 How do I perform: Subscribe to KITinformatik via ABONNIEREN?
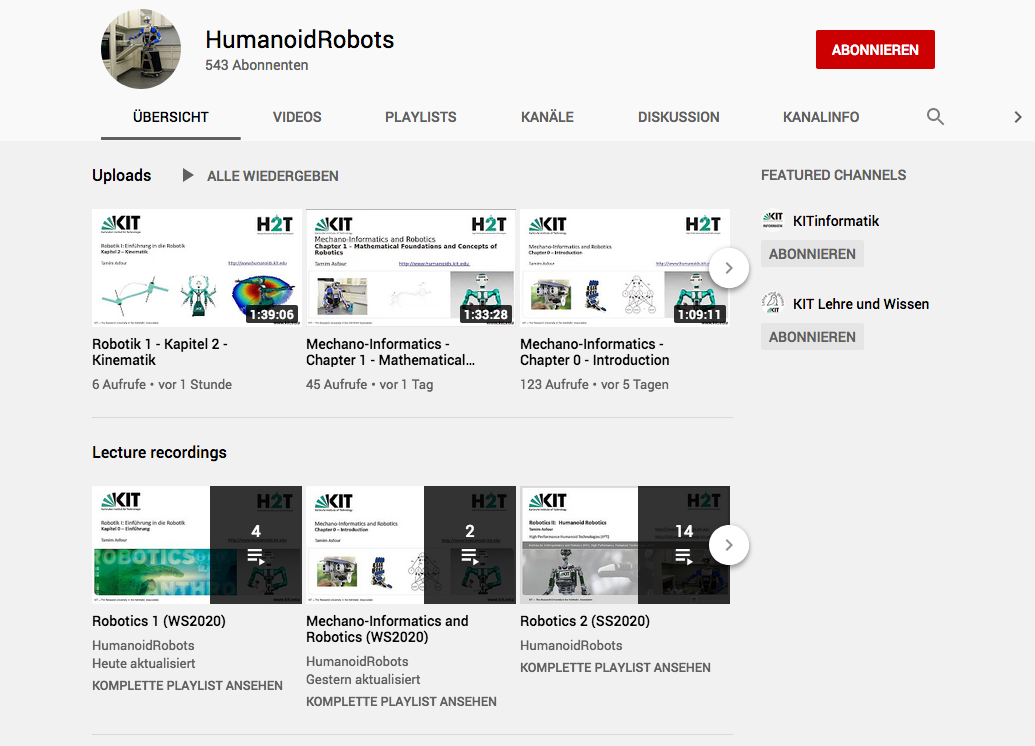point(812,254)
